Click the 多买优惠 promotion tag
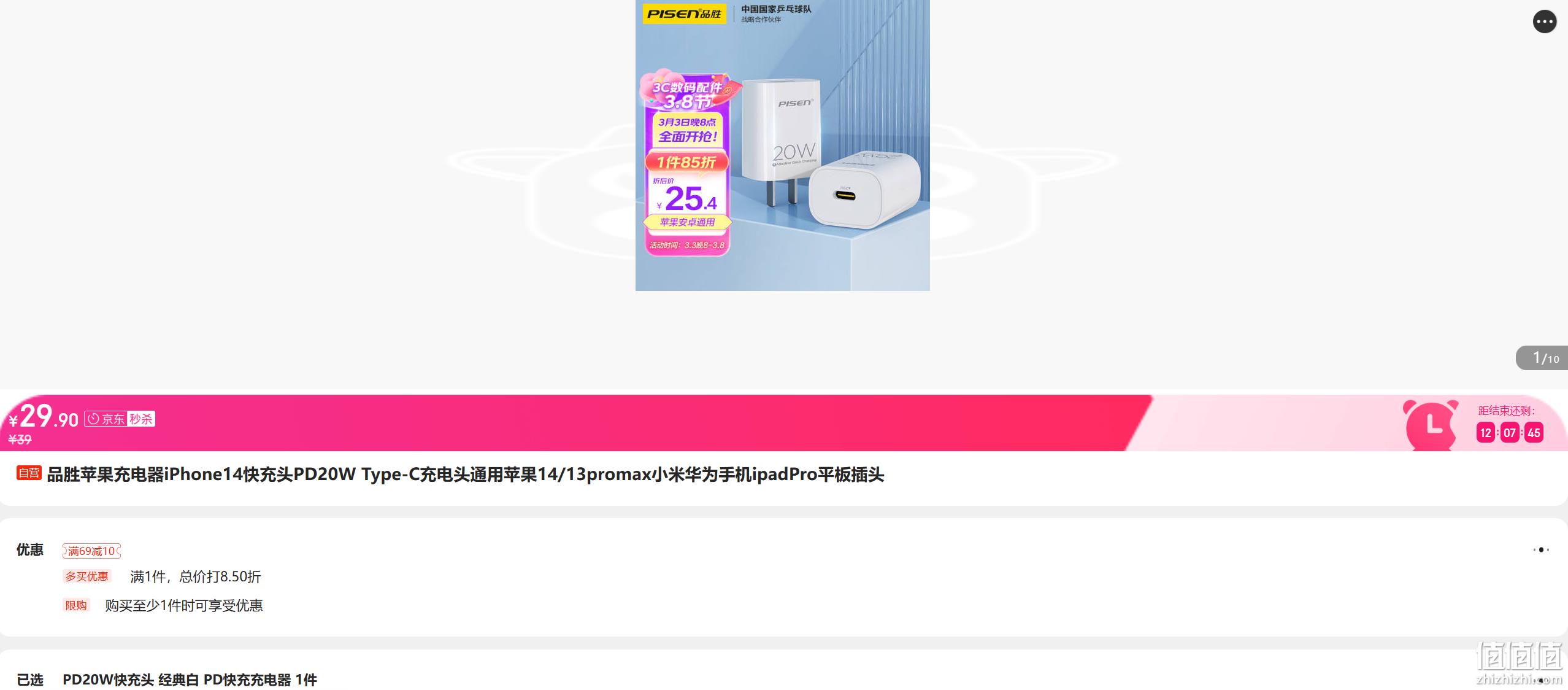This screenshot has width=1568, height=690. pos(86,576)
